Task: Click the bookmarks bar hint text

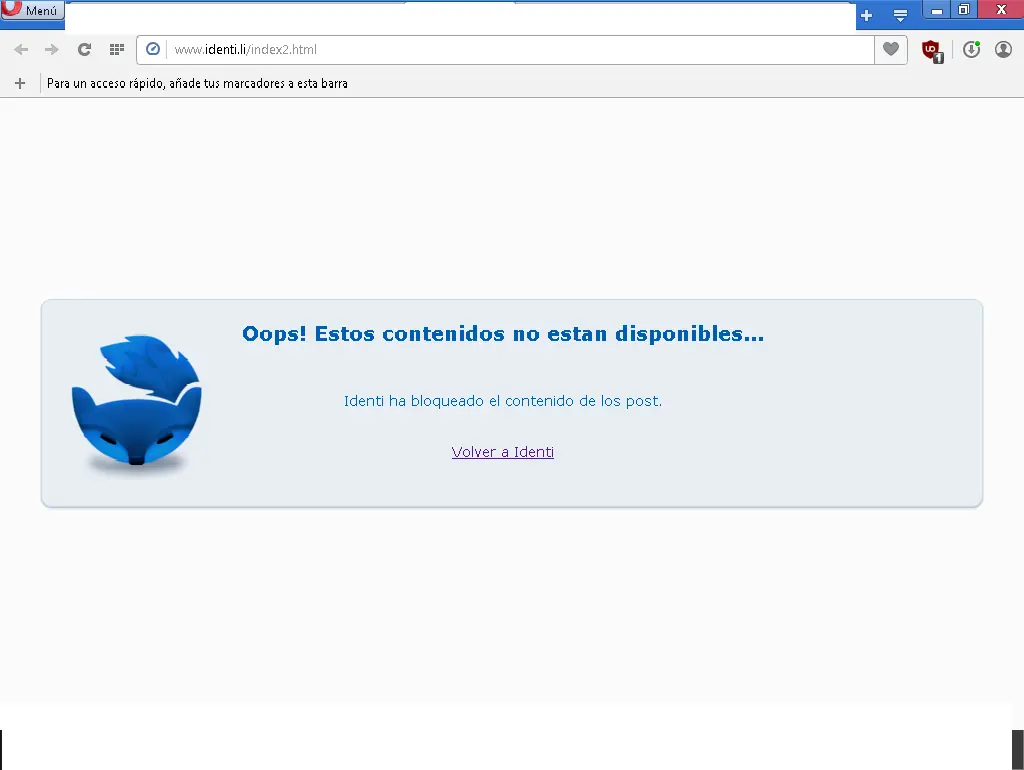Action: [197, 84]
